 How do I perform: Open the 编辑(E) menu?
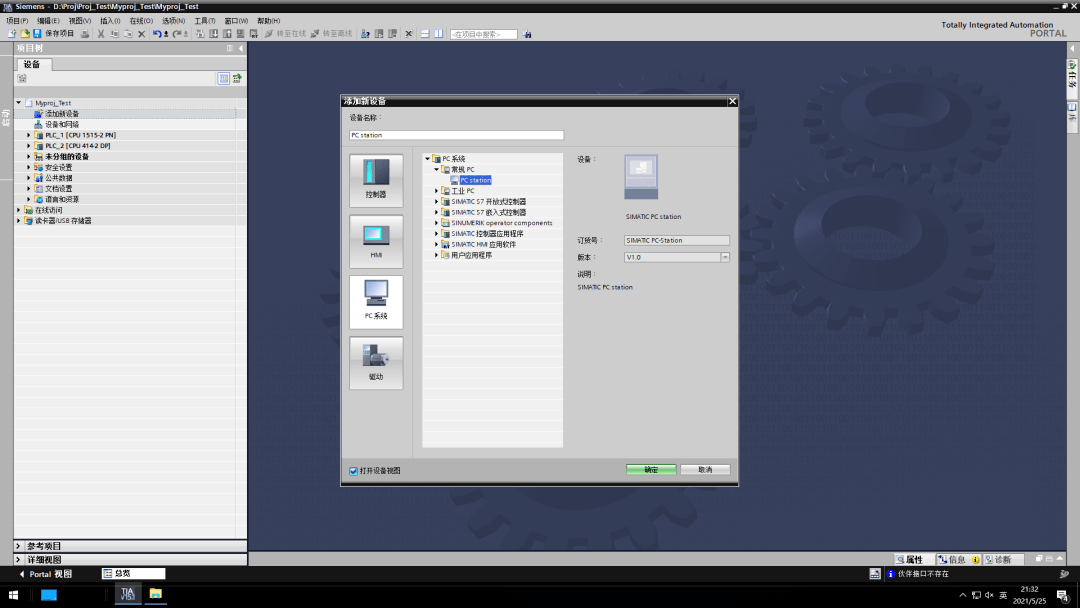pos(48,21)
